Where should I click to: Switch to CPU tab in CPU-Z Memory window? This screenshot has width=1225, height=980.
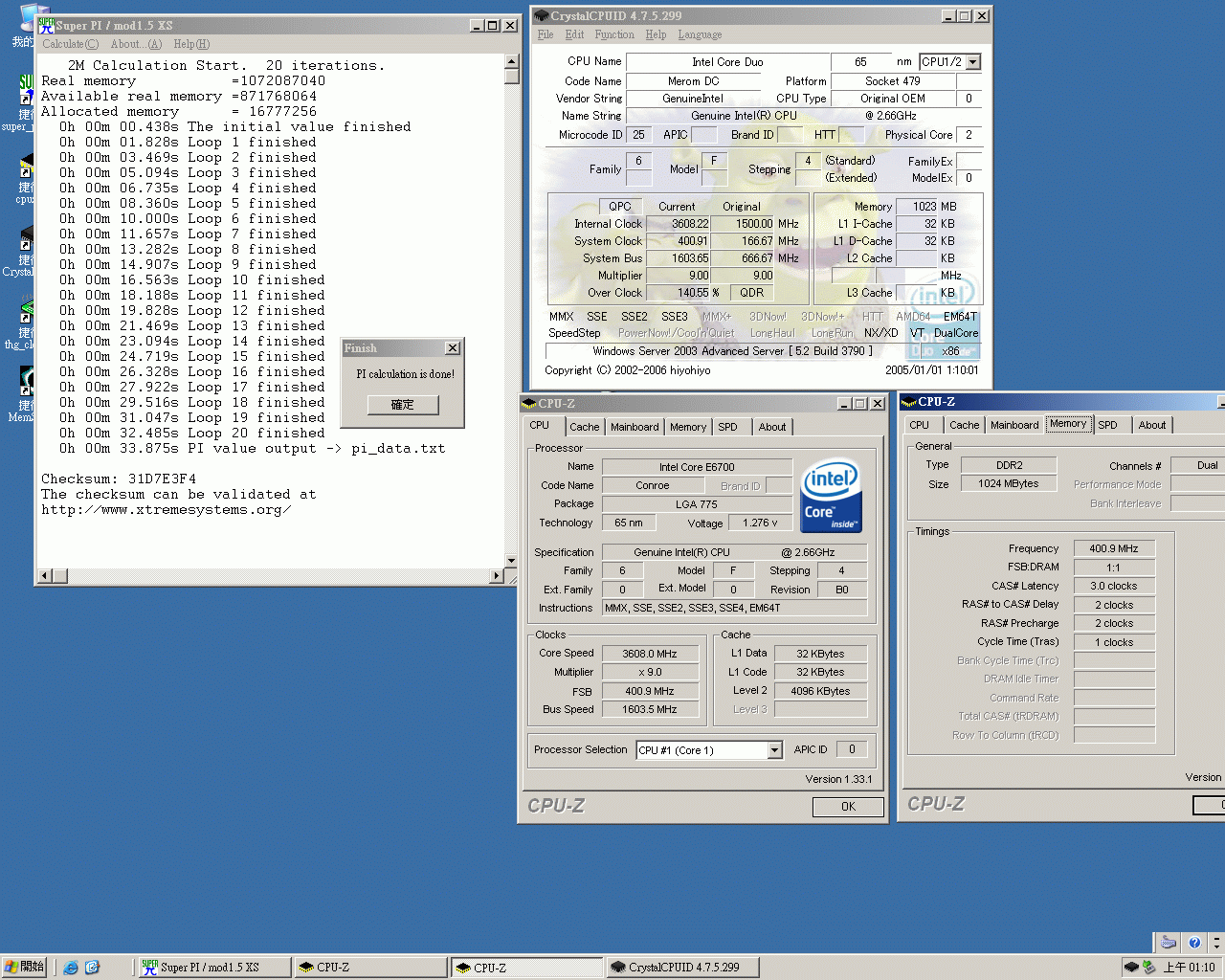920,425
